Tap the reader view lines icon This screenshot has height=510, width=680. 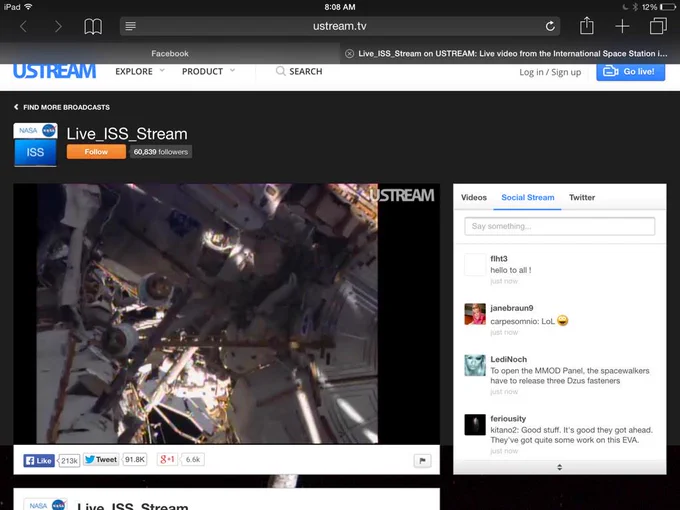click(x=131, y=26)
